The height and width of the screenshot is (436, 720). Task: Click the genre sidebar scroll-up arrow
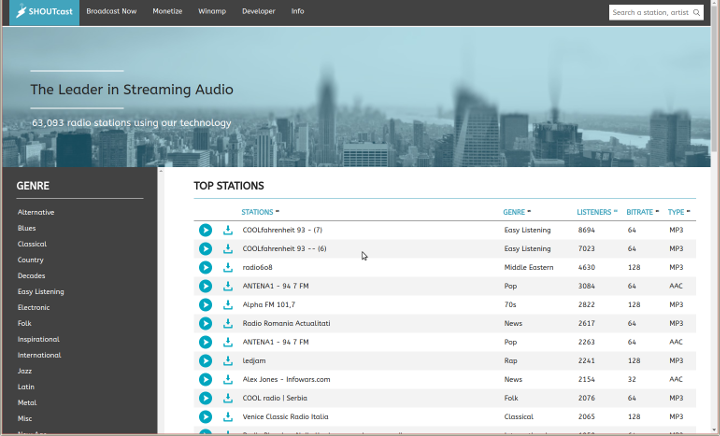coord(161,171)
